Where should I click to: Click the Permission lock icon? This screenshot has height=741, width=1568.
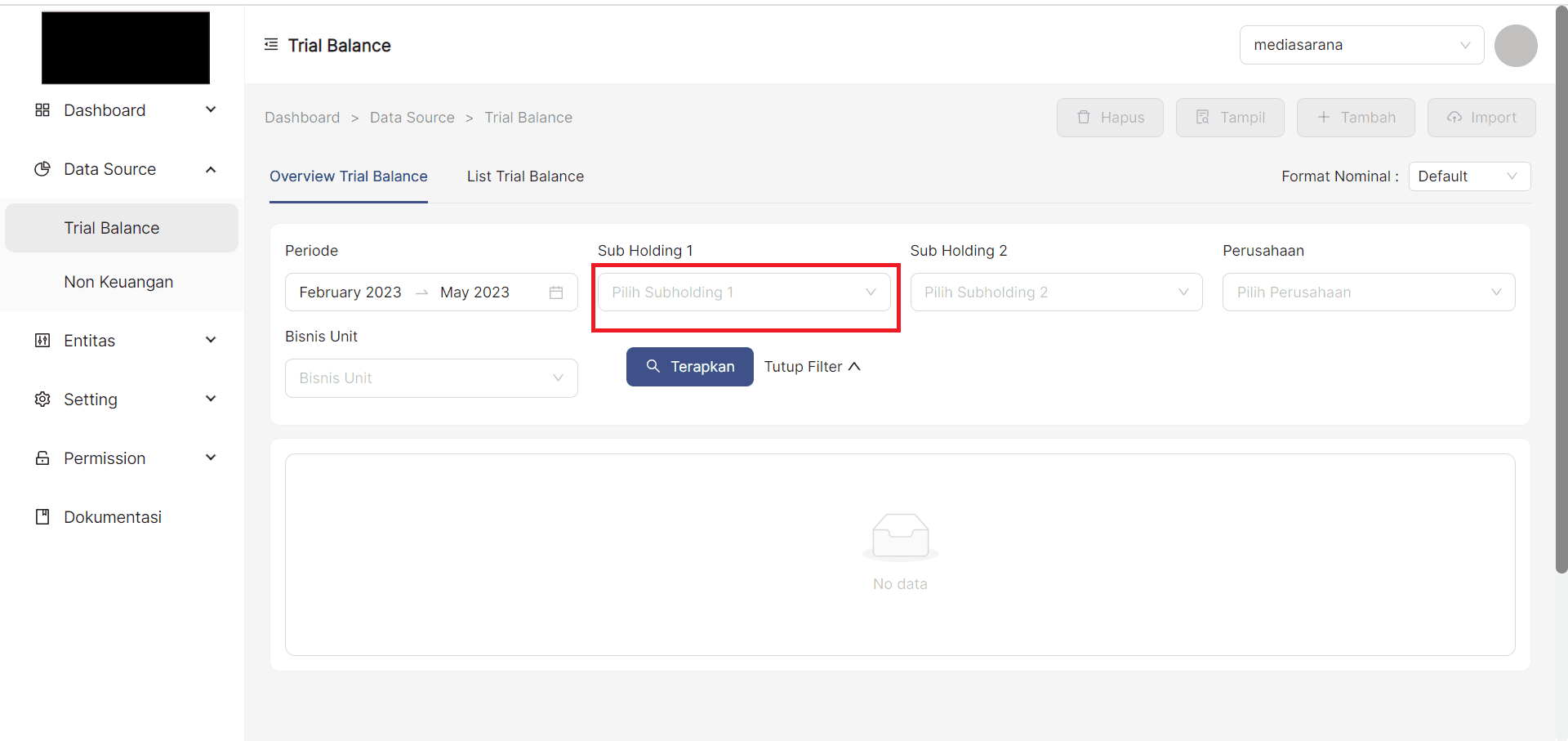point(42,458)
